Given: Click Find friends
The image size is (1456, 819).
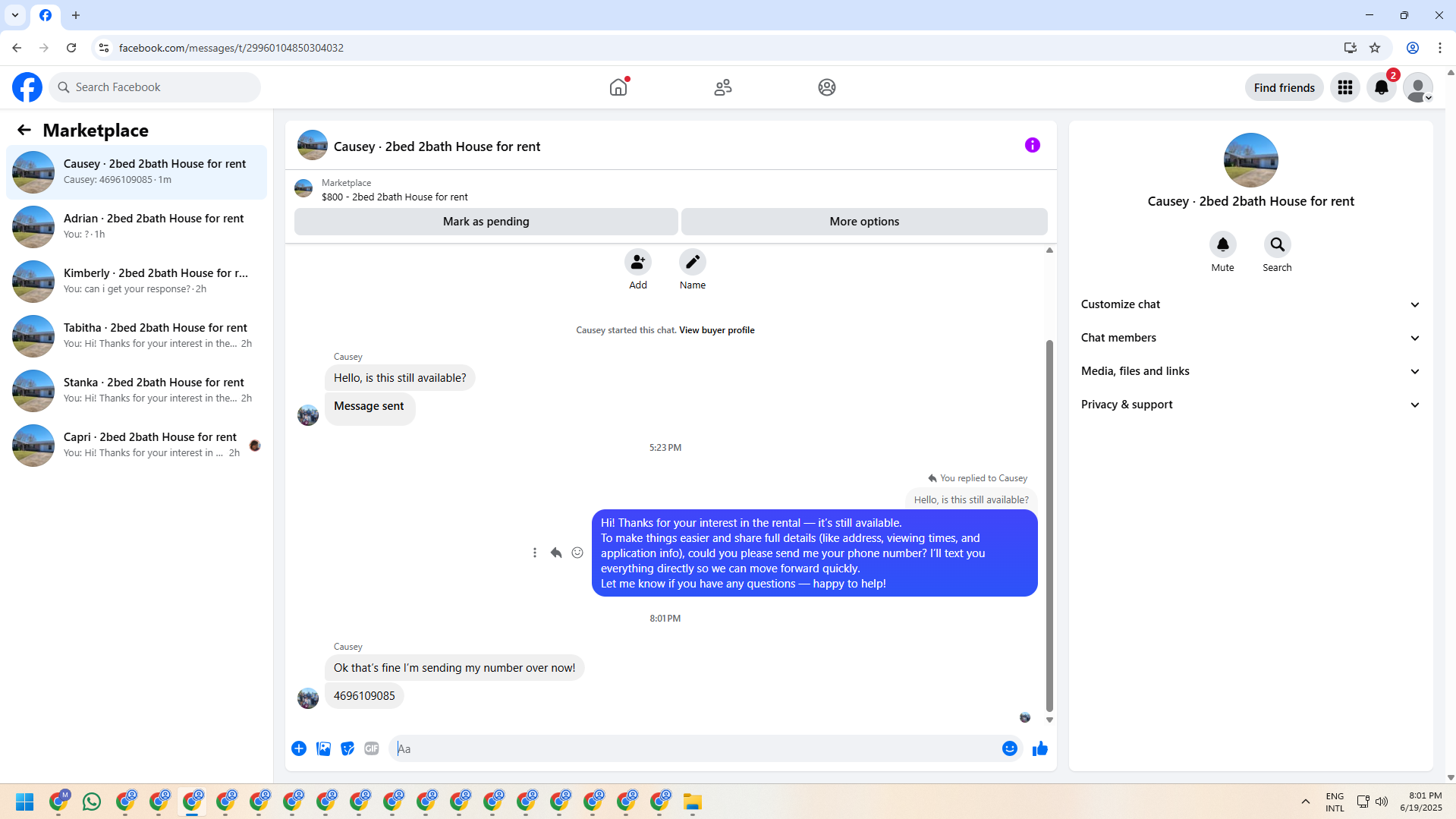Looking at the screenshot, I should 1284,87.
